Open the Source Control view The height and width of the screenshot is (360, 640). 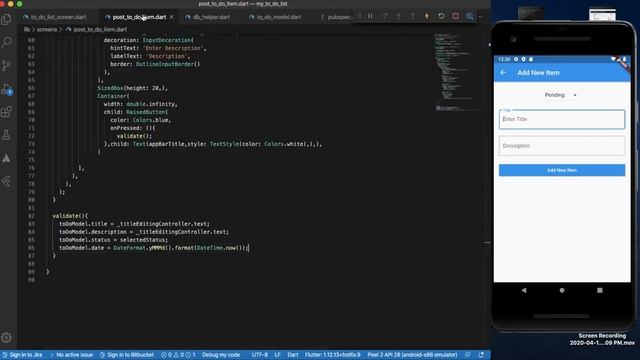coord(7,65)
